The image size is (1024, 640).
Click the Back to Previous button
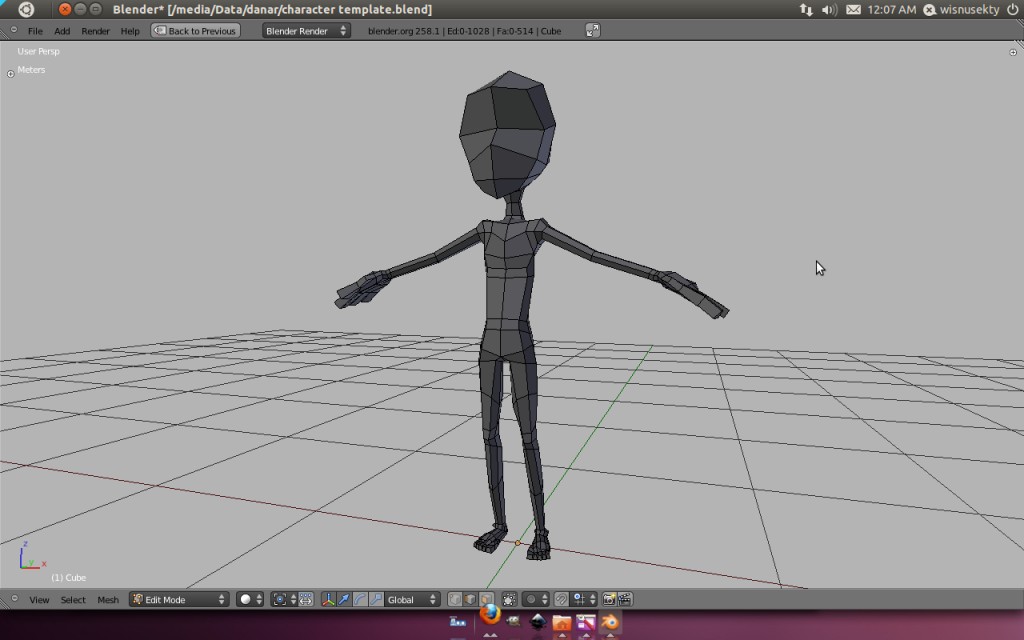point(195,31)
